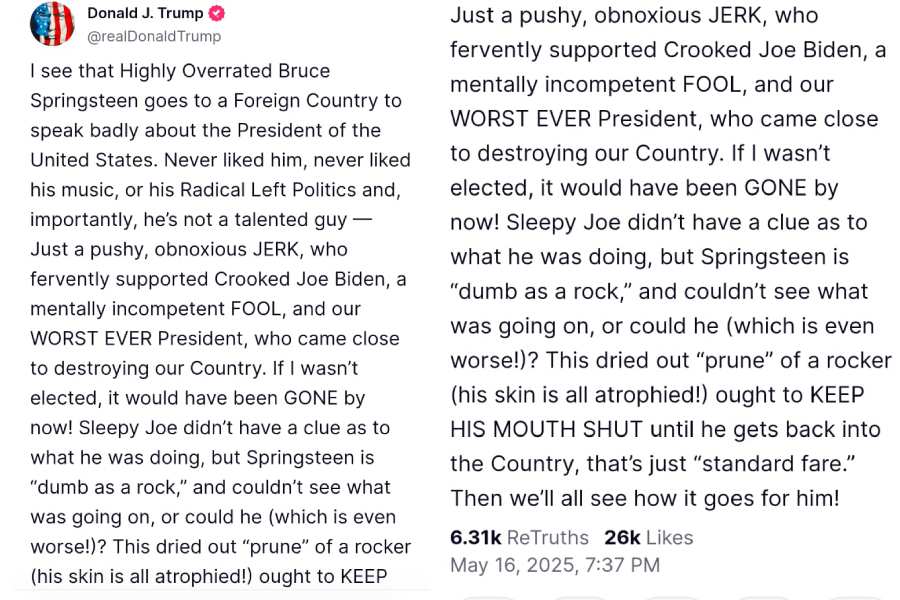View the 26k Likes list
This screenshot has height=600, width=900.
[x=649, y=537]
